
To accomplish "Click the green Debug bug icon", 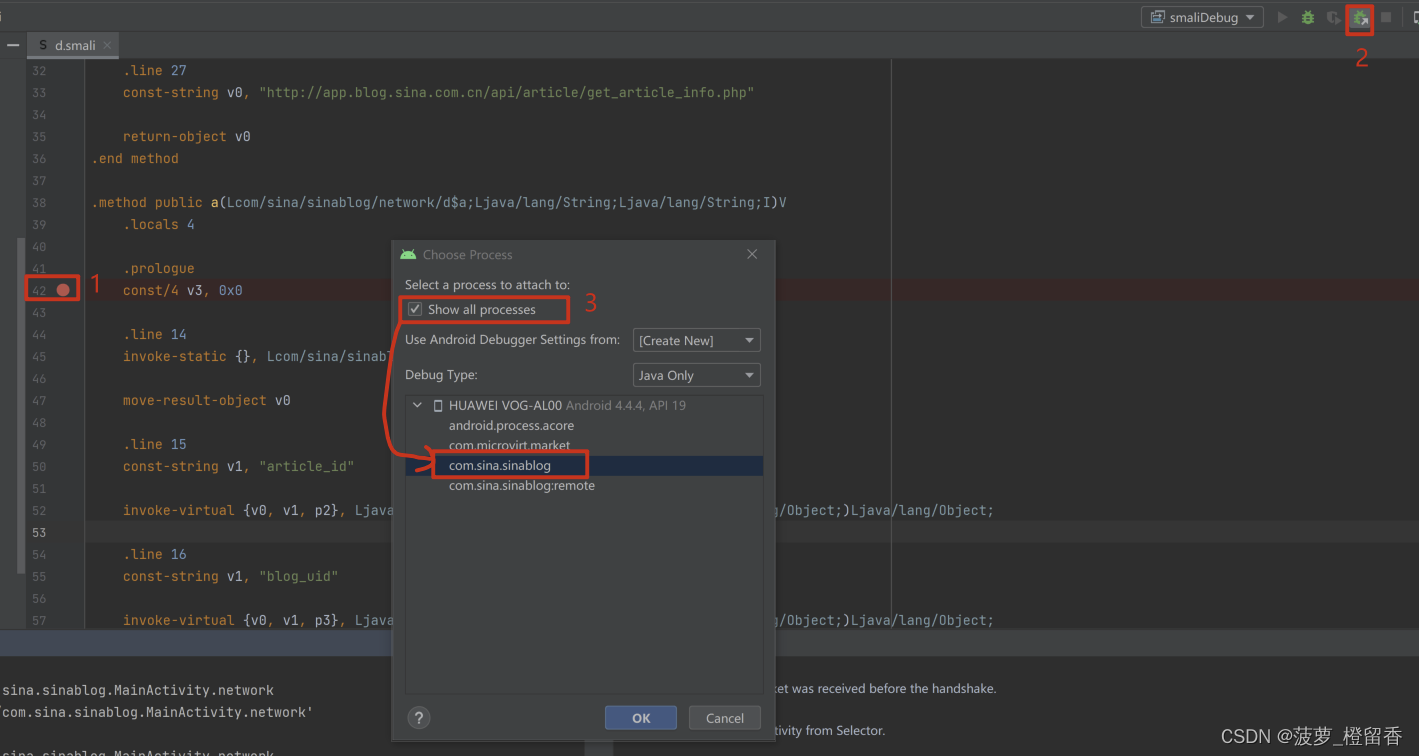I will pos(1308,17).
